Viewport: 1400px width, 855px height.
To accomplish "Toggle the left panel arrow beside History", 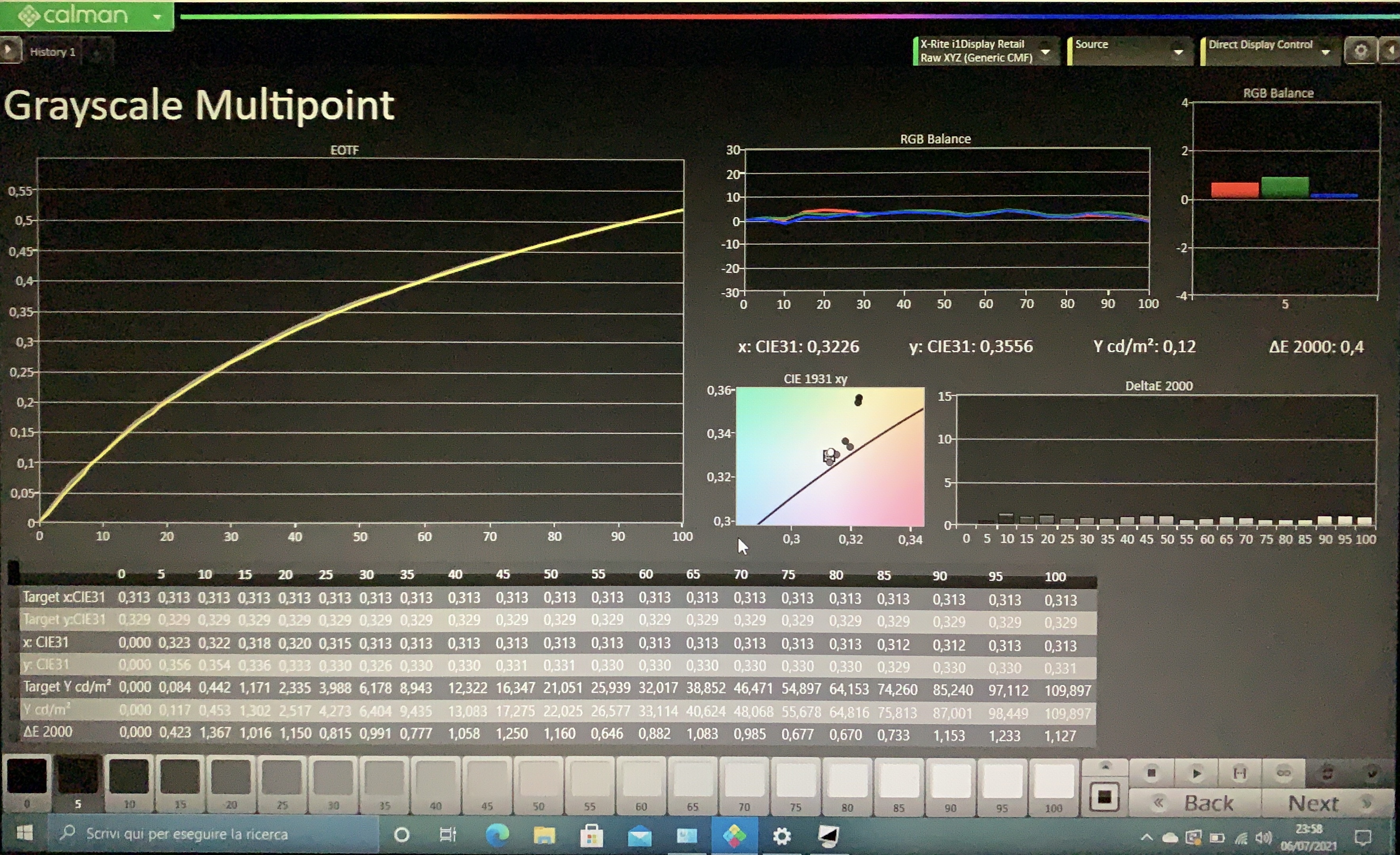I will [9, 51].
